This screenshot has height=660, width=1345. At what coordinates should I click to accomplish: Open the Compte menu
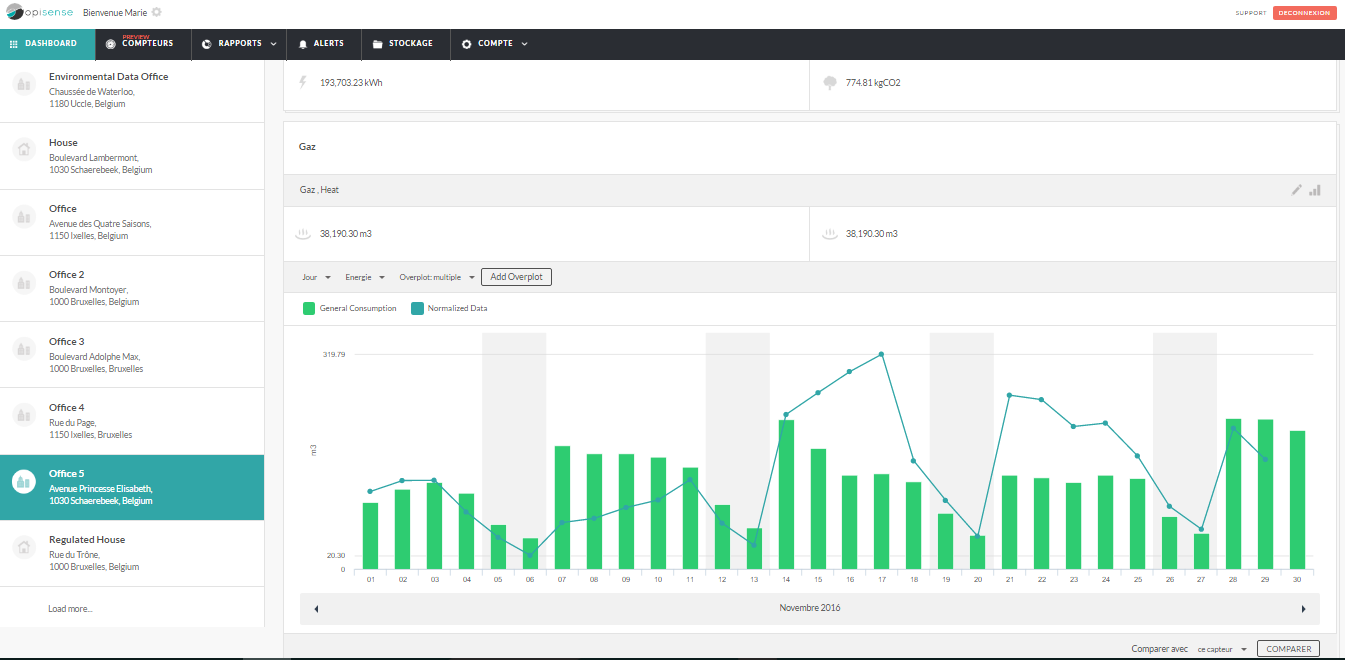click(495, 44)
